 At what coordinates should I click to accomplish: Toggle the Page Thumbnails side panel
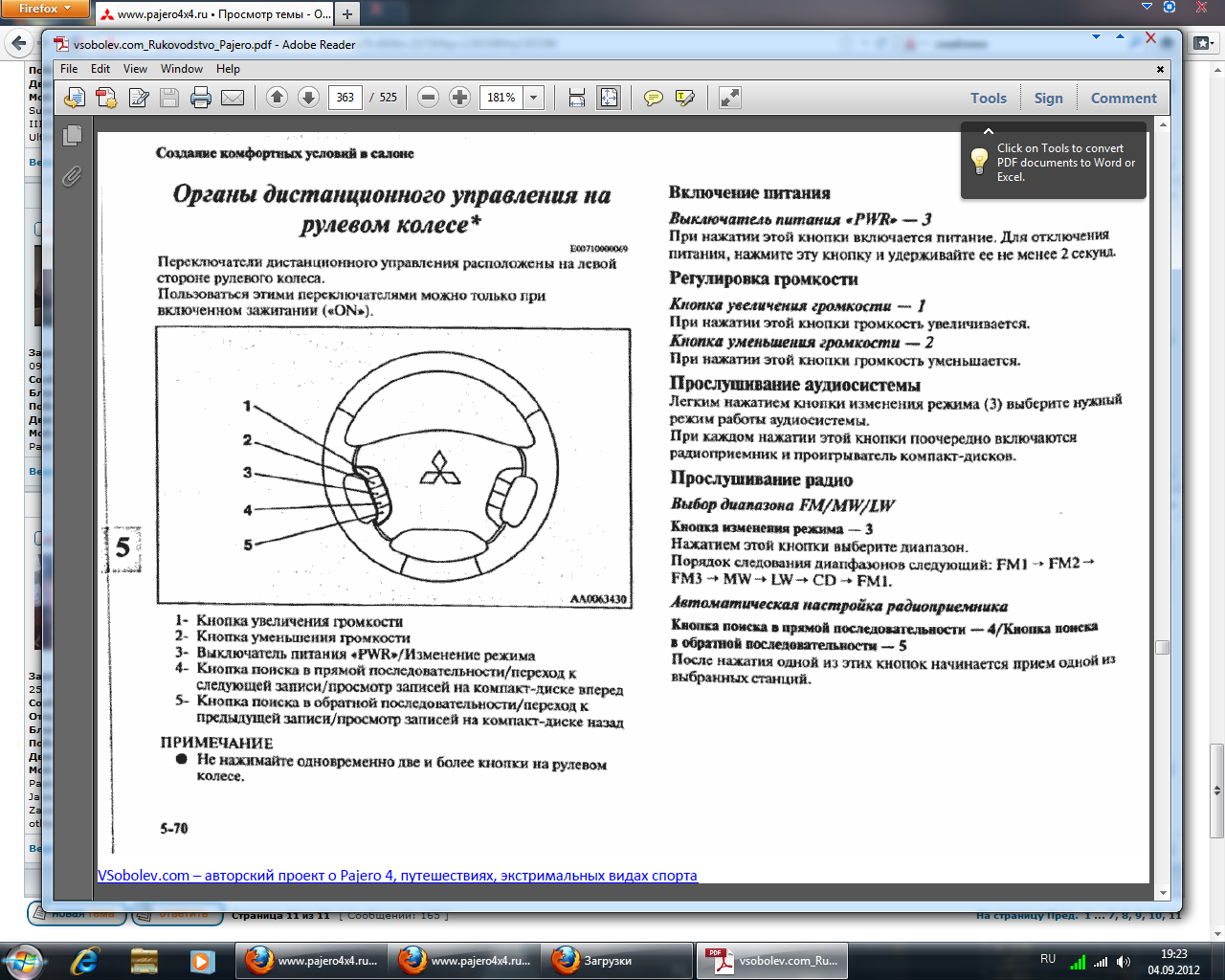[x=72, y=136]
